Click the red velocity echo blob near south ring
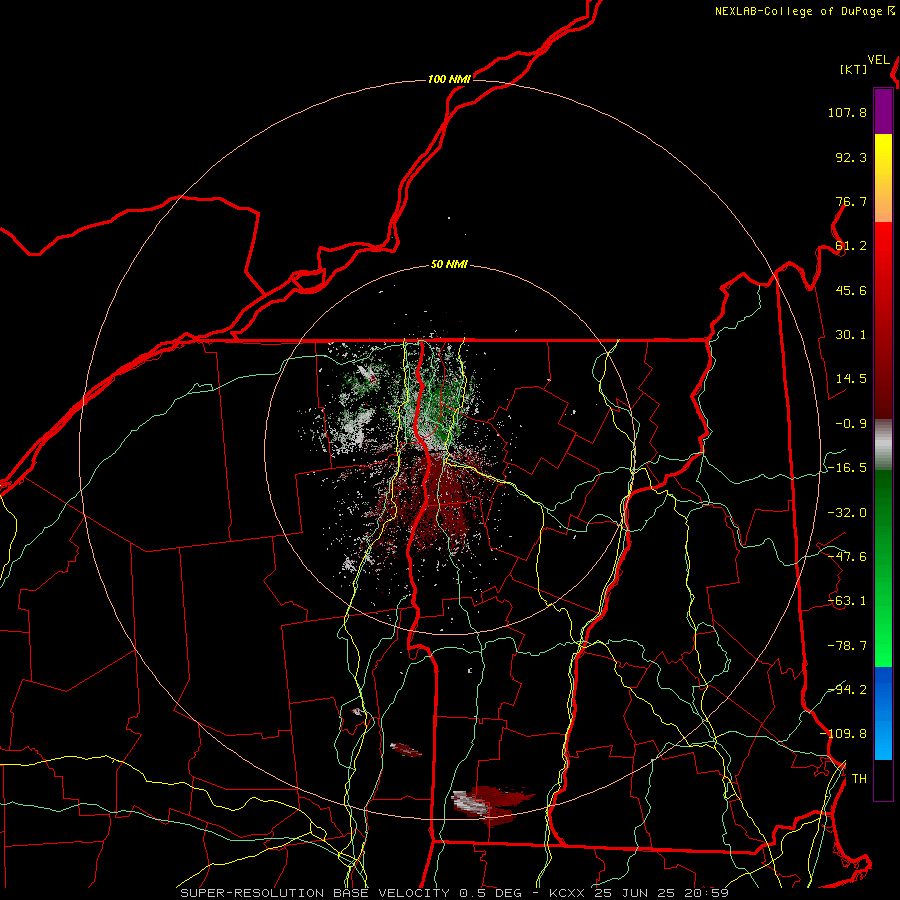The width and height of the screenshot is (900, 900). click(x=492, y=804)
